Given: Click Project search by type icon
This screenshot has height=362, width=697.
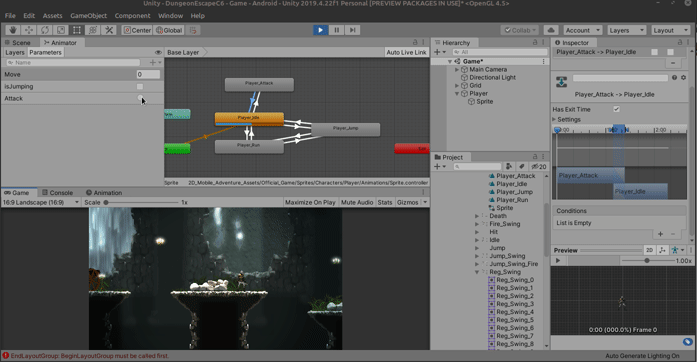Looking at the screenshot, I should click(509, 166).
